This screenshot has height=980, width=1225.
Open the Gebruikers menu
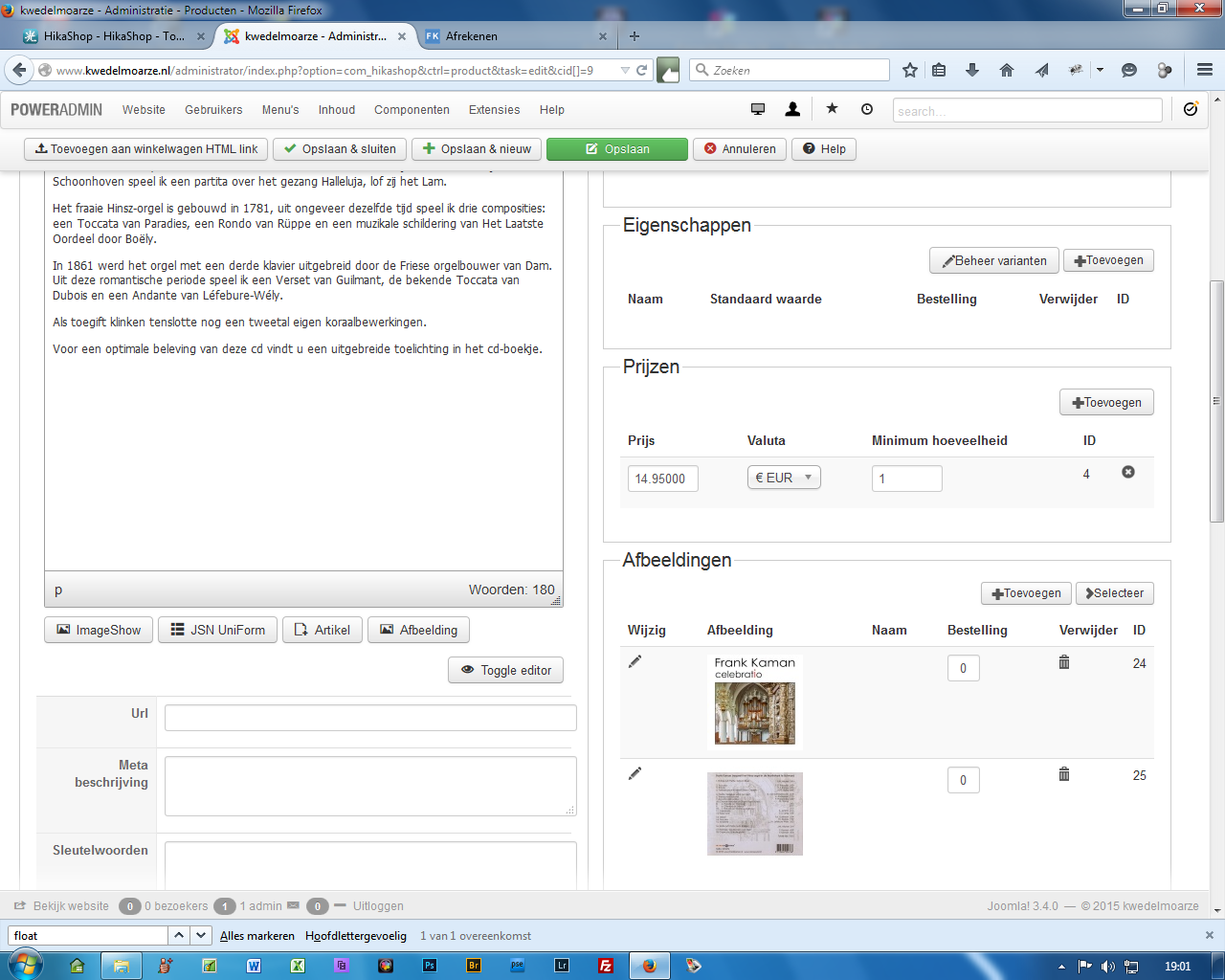click(213, 109)
